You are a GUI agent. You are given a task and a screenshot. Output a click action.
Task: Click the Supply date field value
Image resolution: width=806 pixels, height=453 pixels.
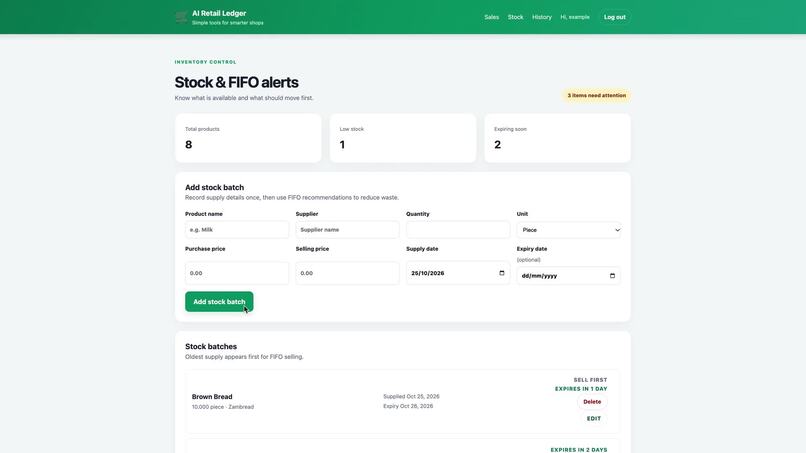coord(428,273)
